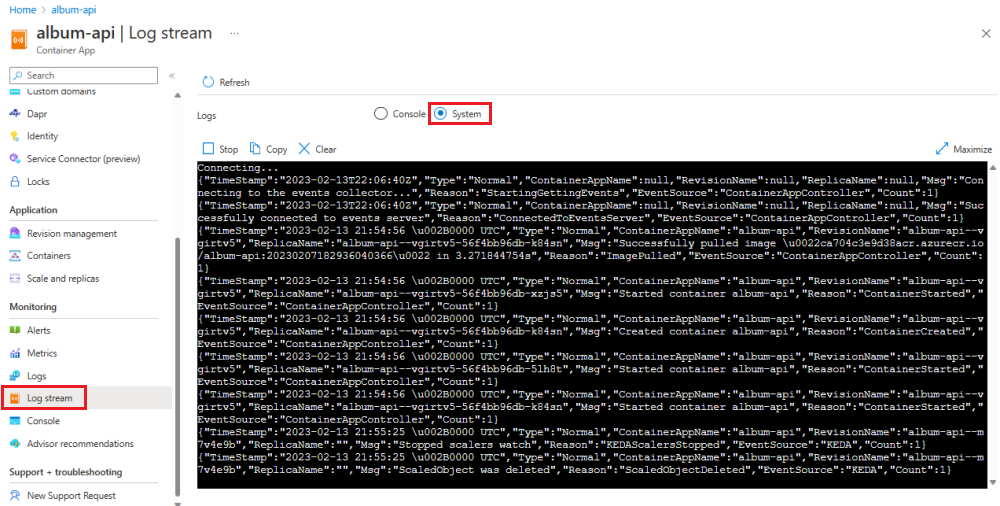Click the Log stream orange icon
This screenshot has height=506, width=1000.
(x=15, y=398)
